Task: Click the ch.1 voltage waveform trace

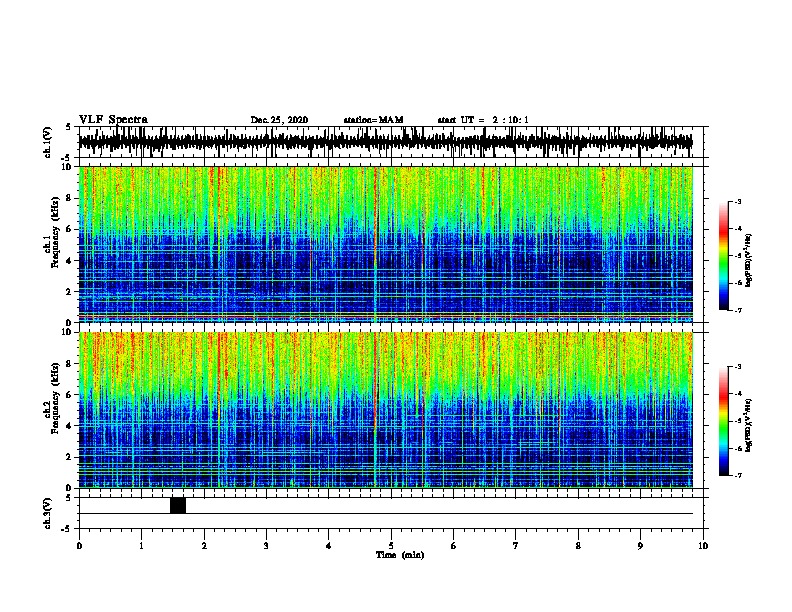Action: tap(386, 141)
